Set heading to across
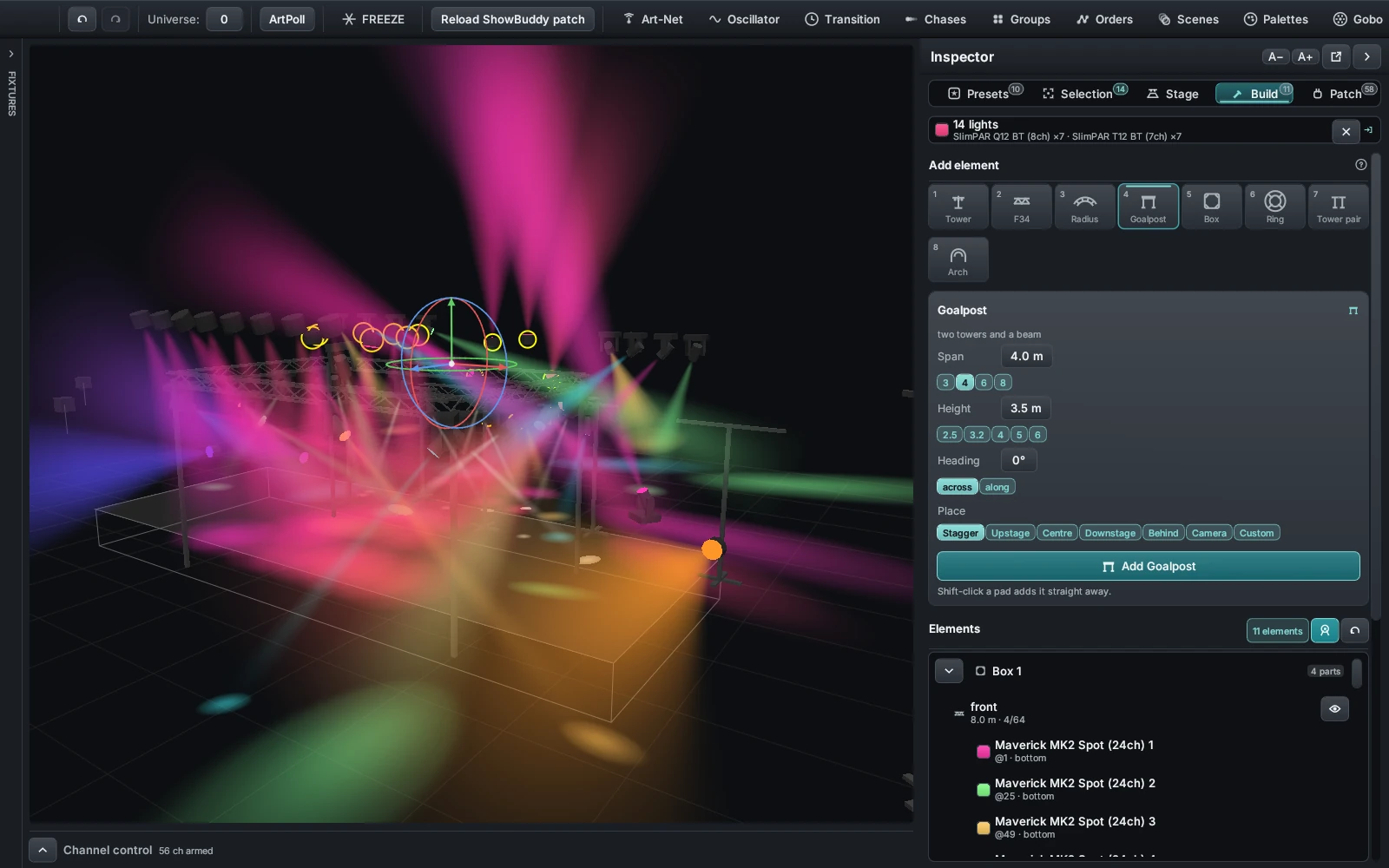Screen dimensions: 1389x868 (x=958, y=487)
